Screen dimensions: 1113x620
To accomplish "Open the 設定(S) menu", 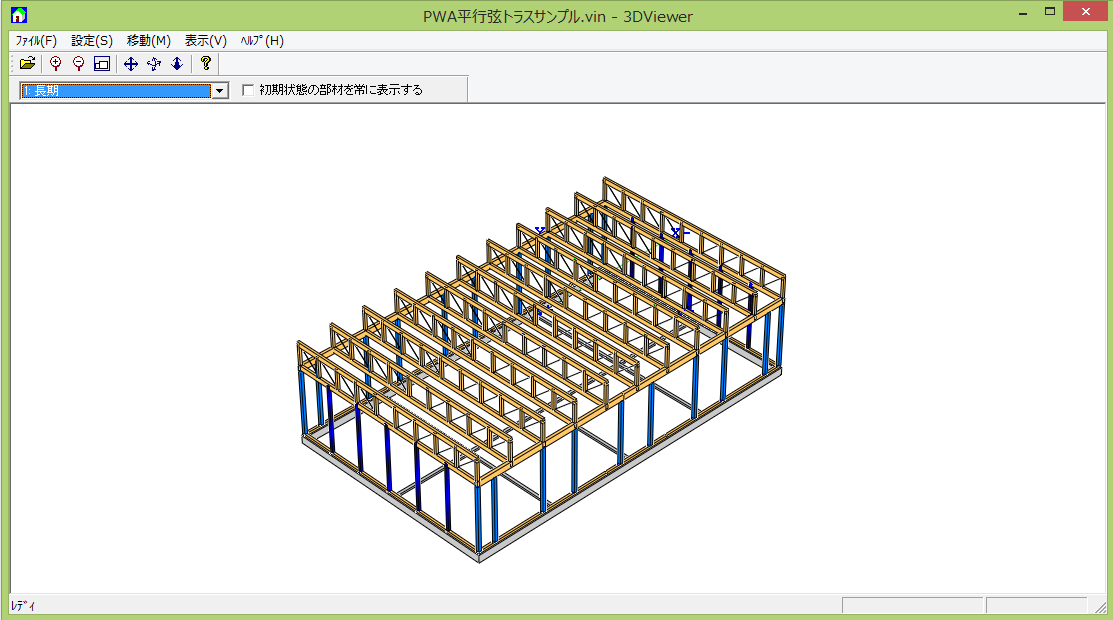I will click(92, 41).
